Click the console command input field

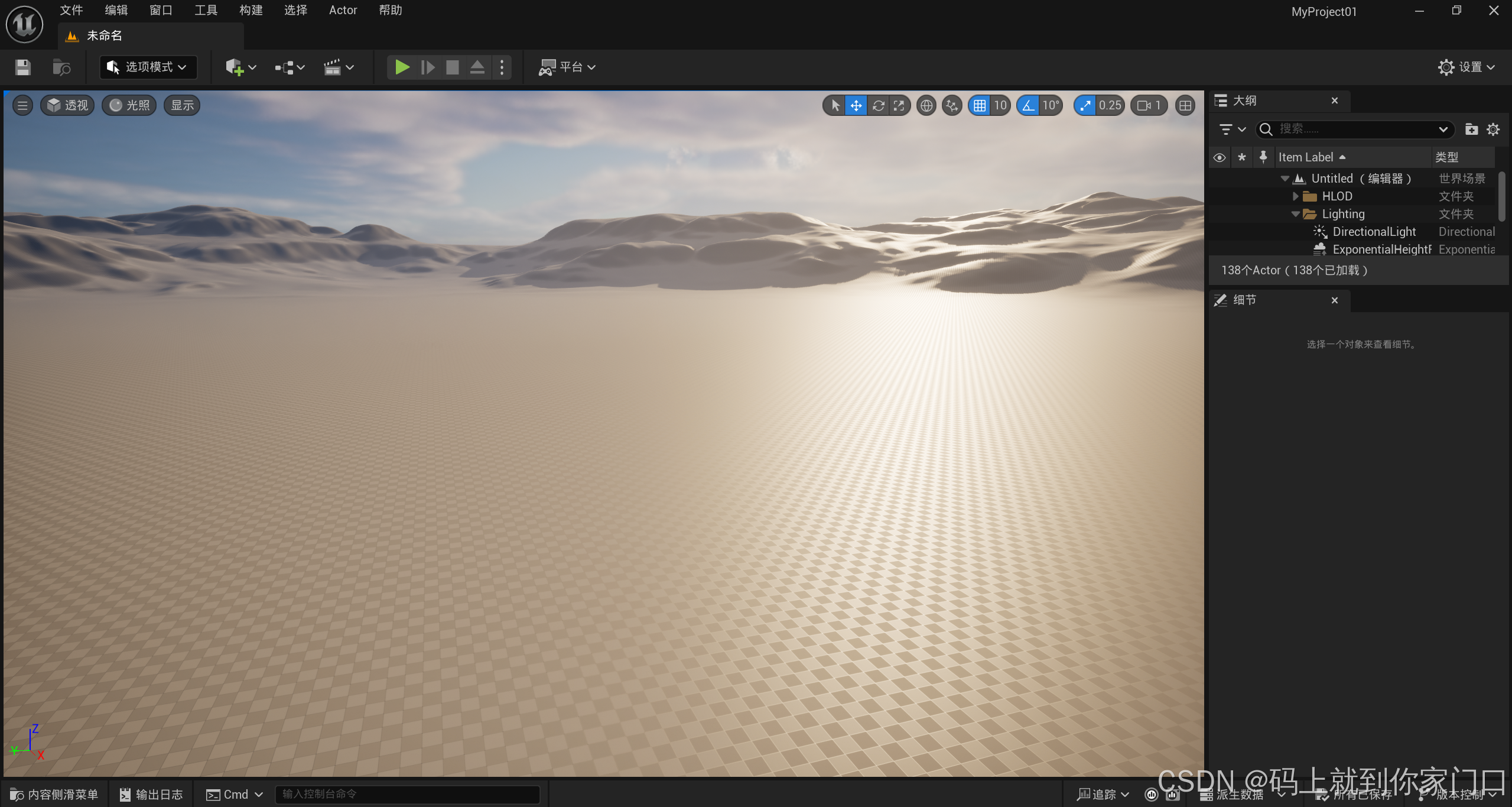click(x=407, y=794)
